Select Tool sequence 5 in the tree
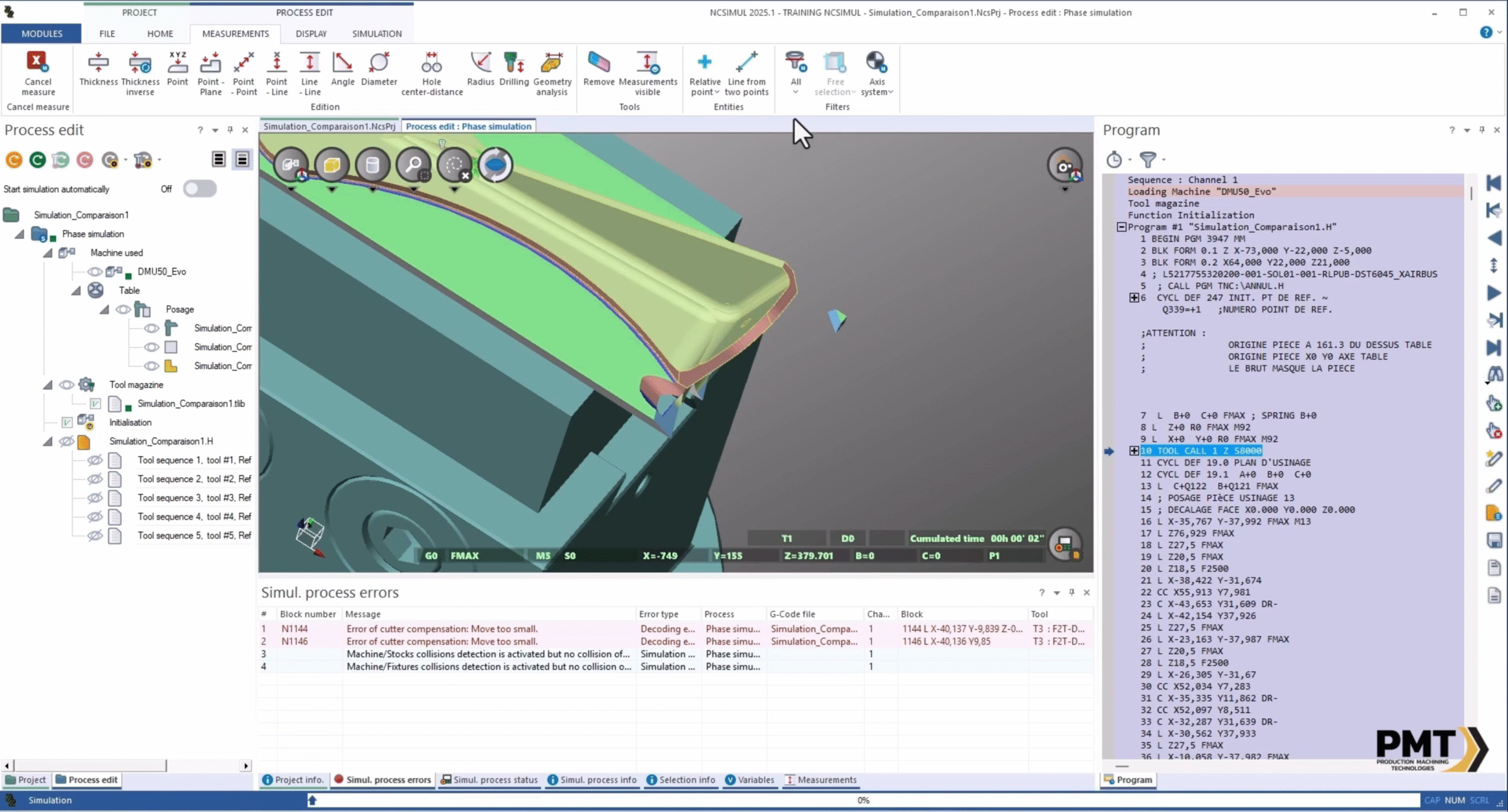Image resolution: width=1508 pixels, height=812 pixels. pyautogui.click(x=194, y=536)
